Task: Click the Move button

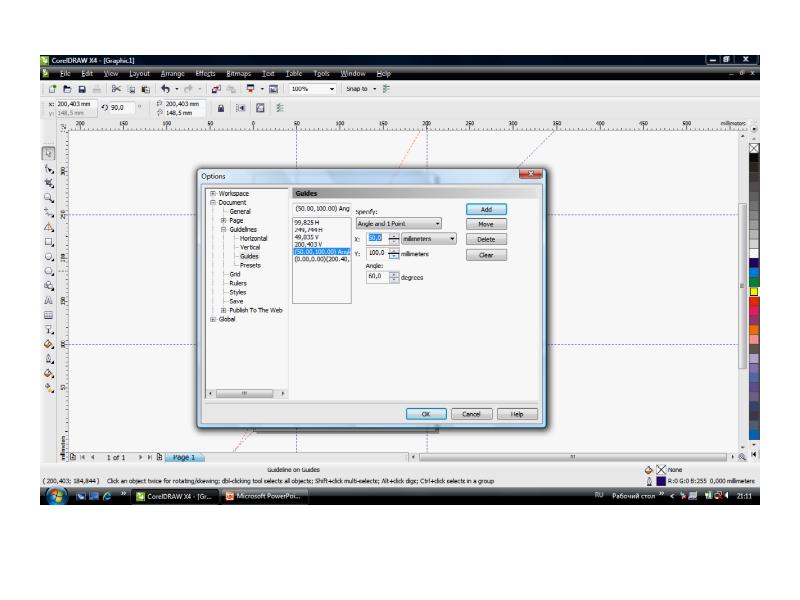Action: [x=486, y=224]
